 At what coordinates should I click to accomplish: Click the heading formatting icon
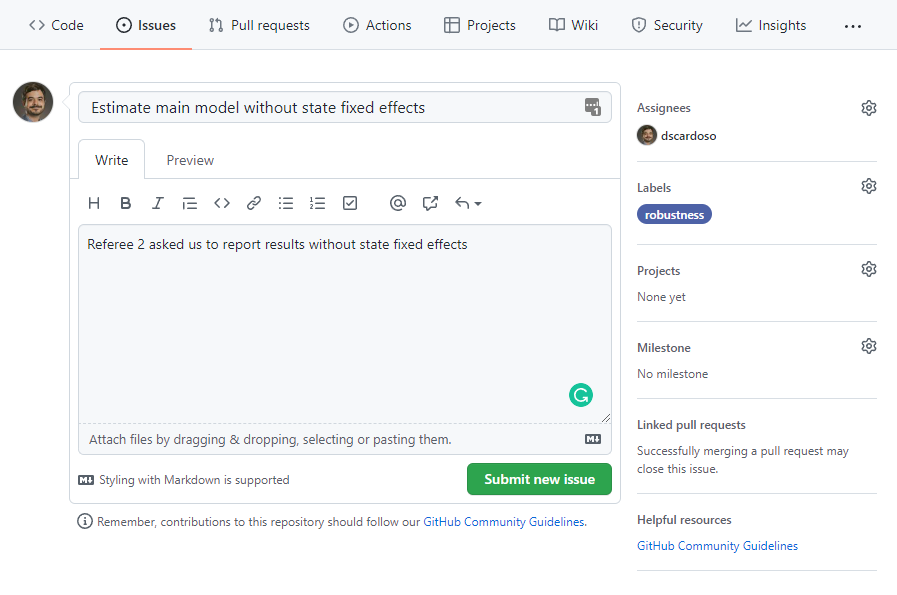94,203
